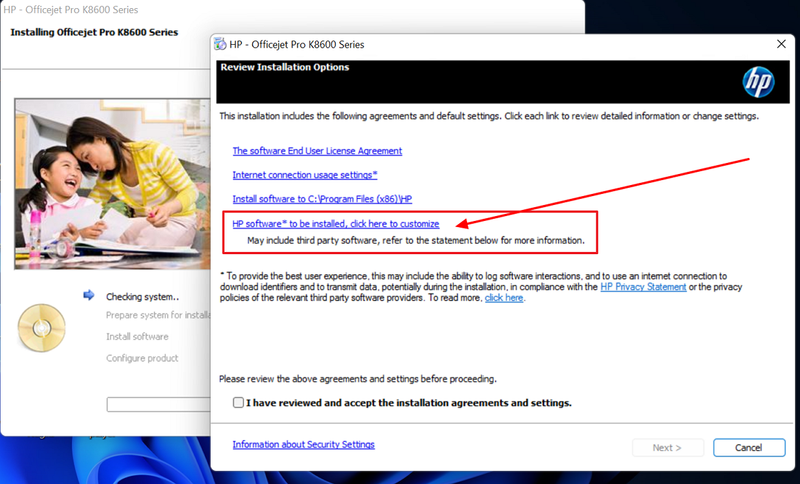Click the blue arrow beside Checking system

point(89,295)
